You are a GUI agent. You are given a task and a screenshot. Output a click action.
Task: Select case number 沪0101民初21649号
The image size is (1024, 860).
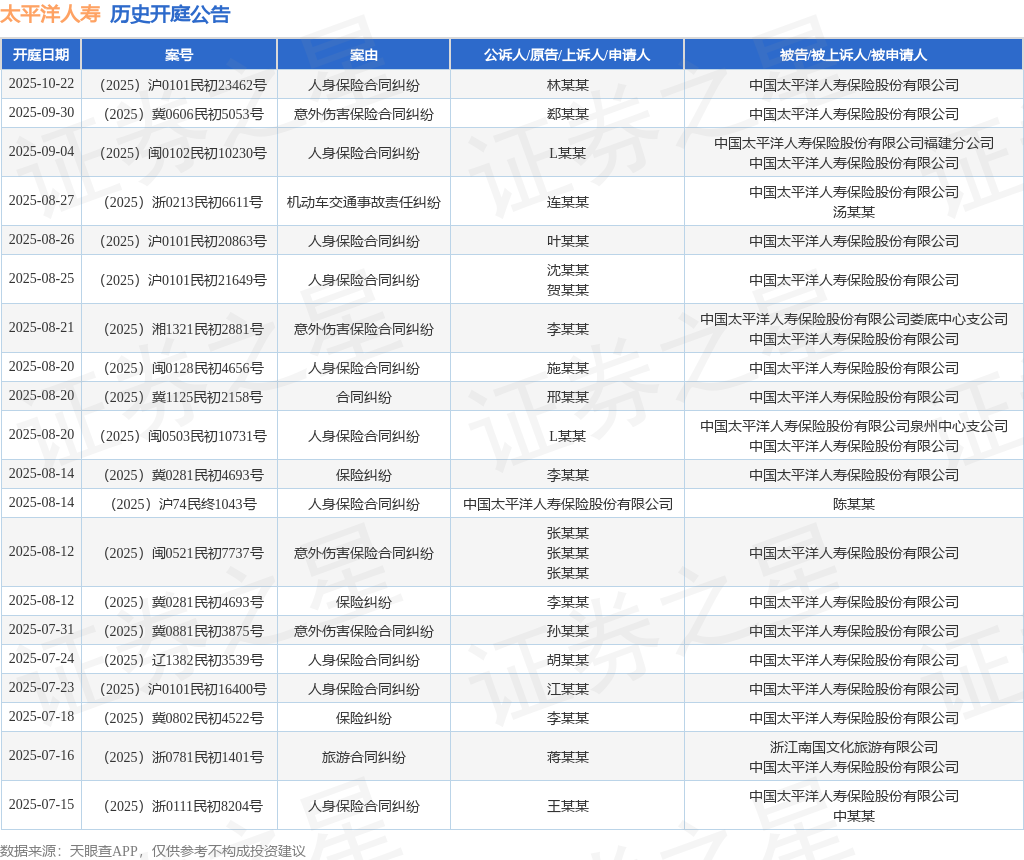[183, 281]
